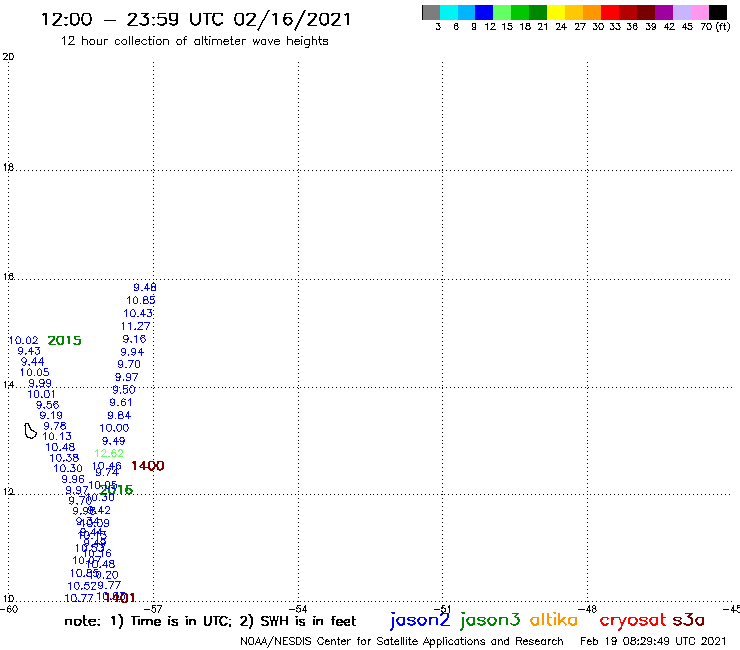Click the -57 longitude axis label

[153, 609]
